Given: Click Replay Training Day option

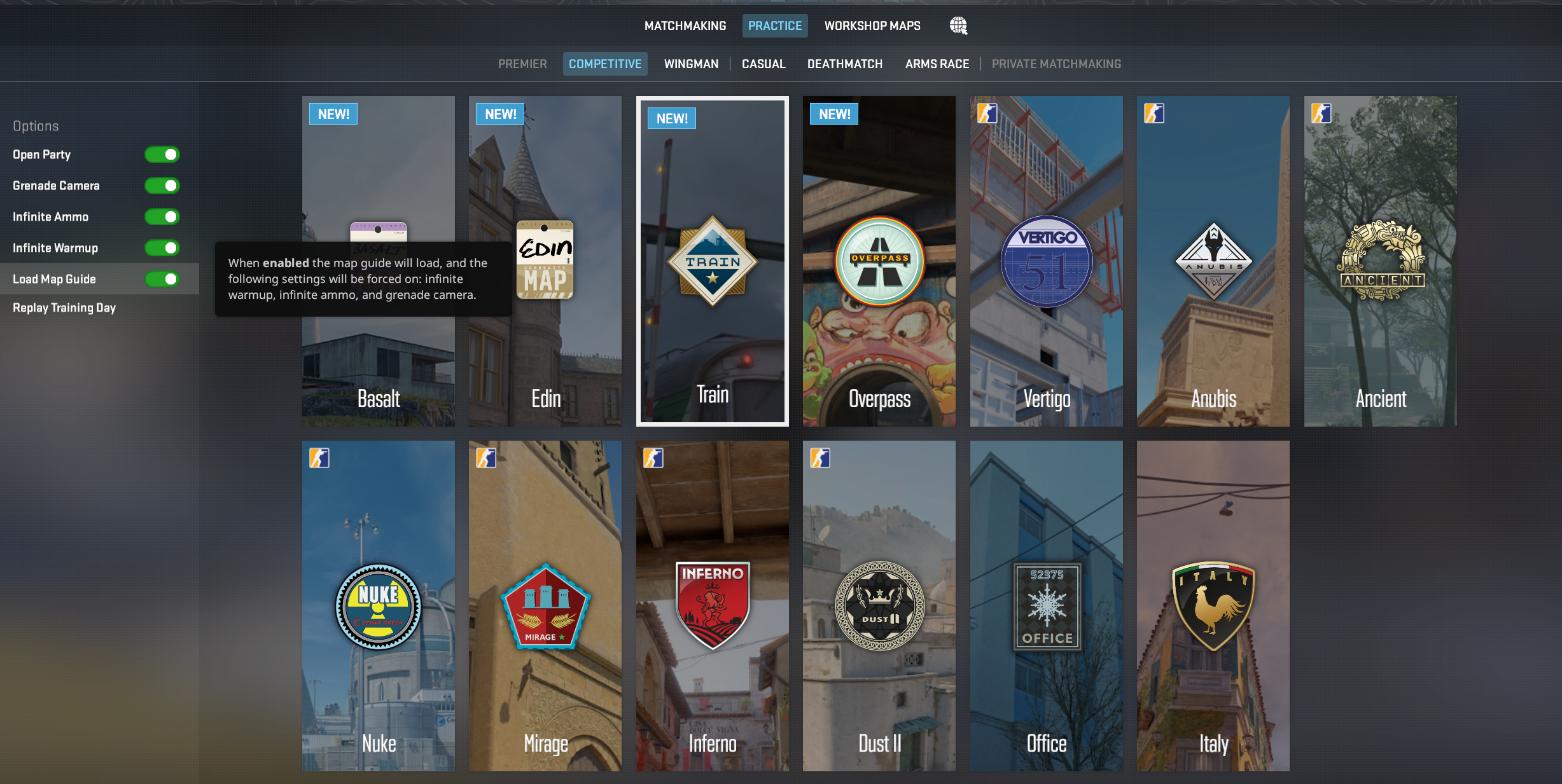Looking at the screenshot, I should pyautogui.click(x=64, y=308).
